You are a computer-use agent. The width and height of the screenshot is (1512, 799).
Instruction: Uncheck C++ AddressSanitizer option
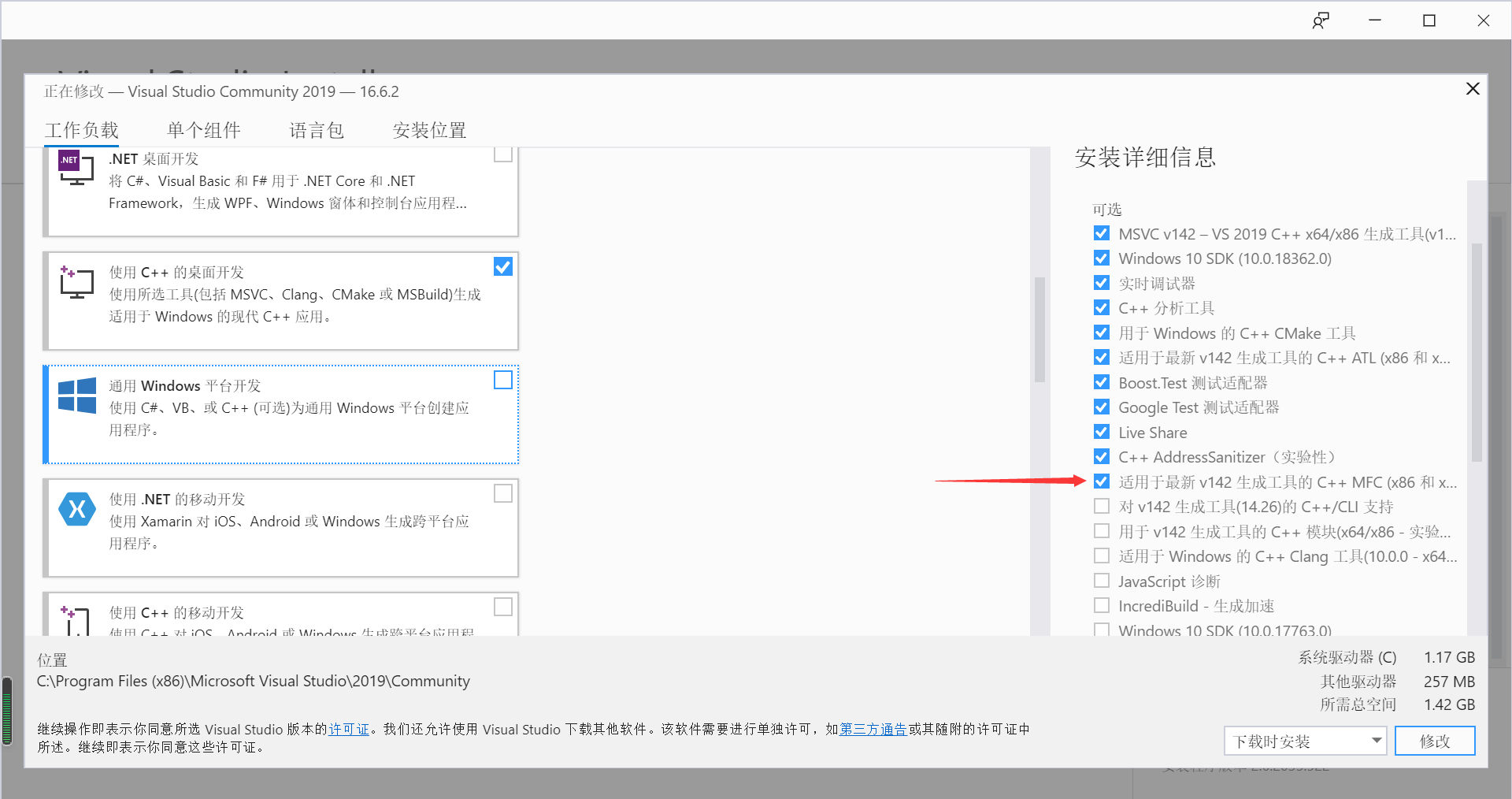tap(1102, 456)
